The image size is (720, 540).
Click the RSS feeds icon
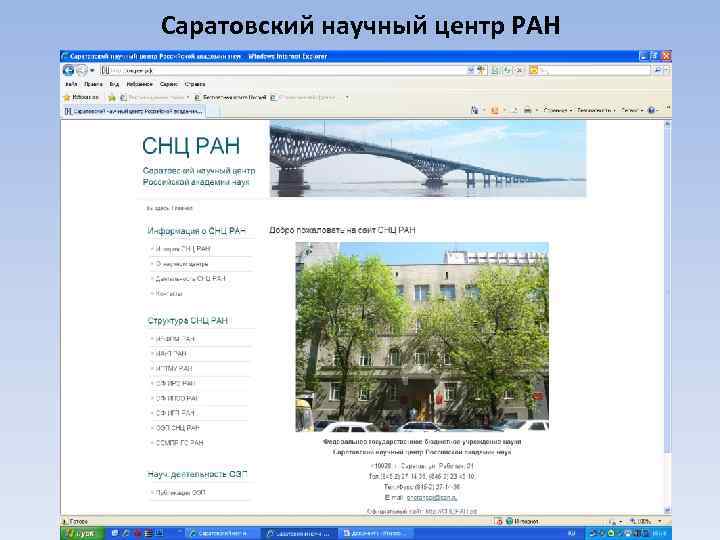pyautogui.click(x=495, y=110)
